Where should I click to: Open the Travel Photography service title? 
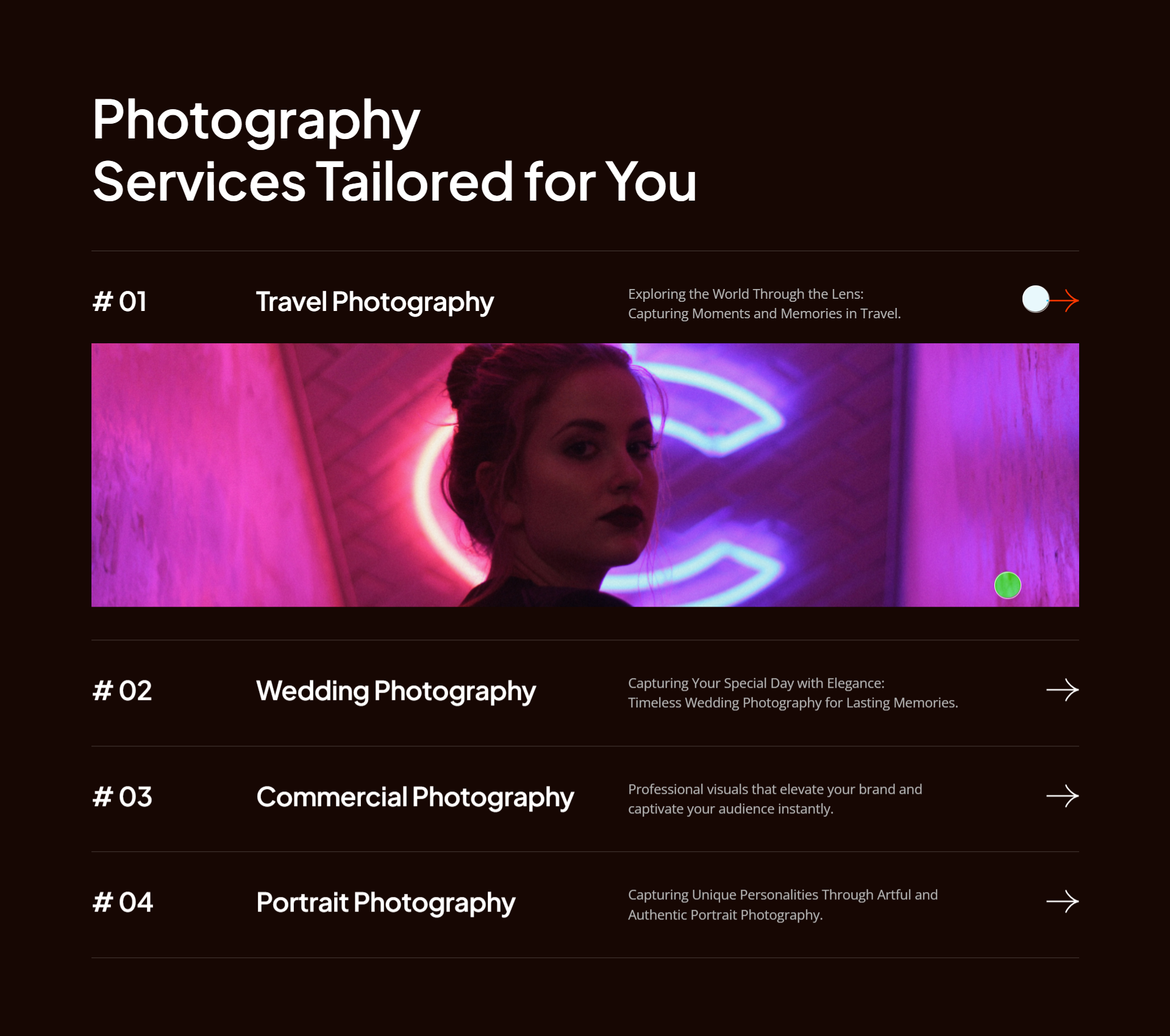point(374,302)
